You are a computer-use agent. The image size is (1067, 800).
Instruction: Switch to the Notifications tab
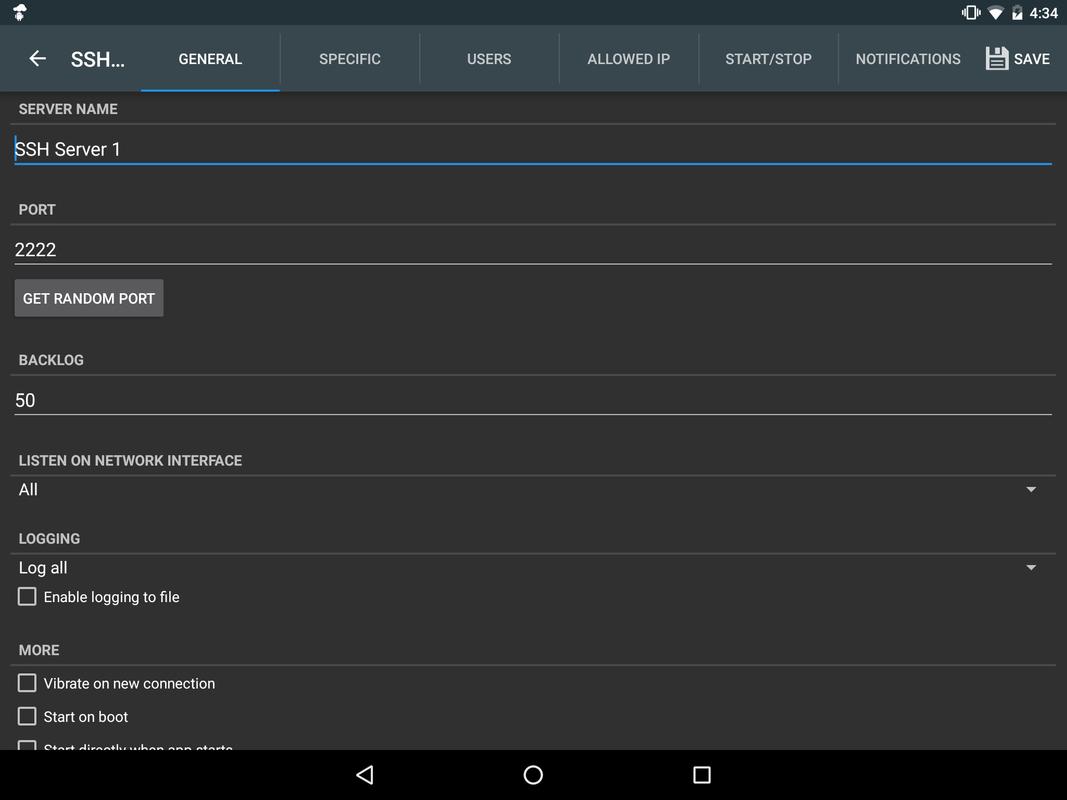point(908,59)
